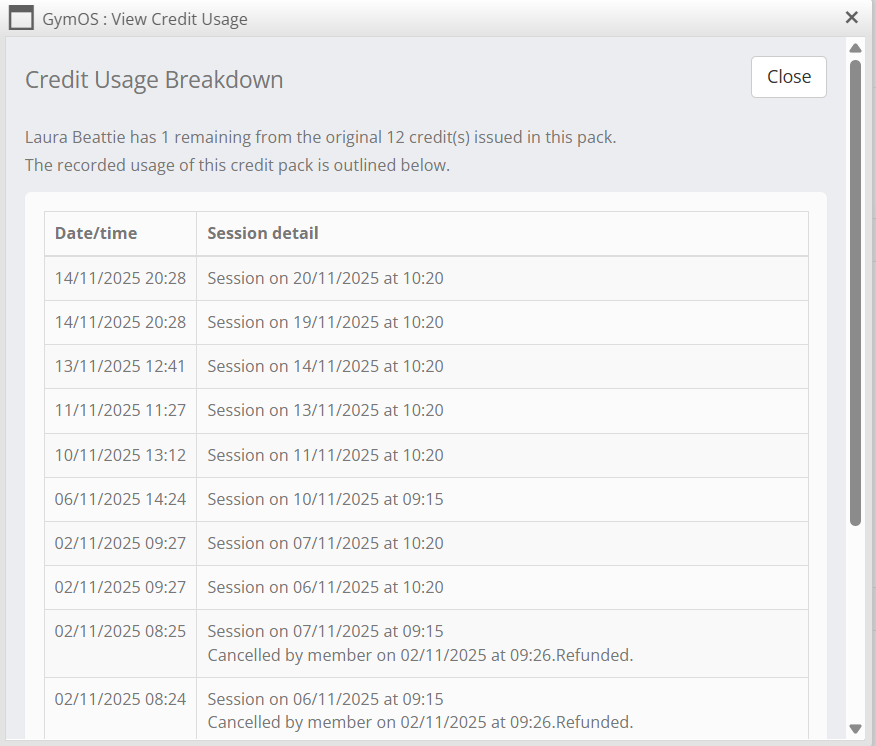Click the vertical scrollbar thumb
The width and height of the screenshot is (876, 746).
click(x=855, y=290)
